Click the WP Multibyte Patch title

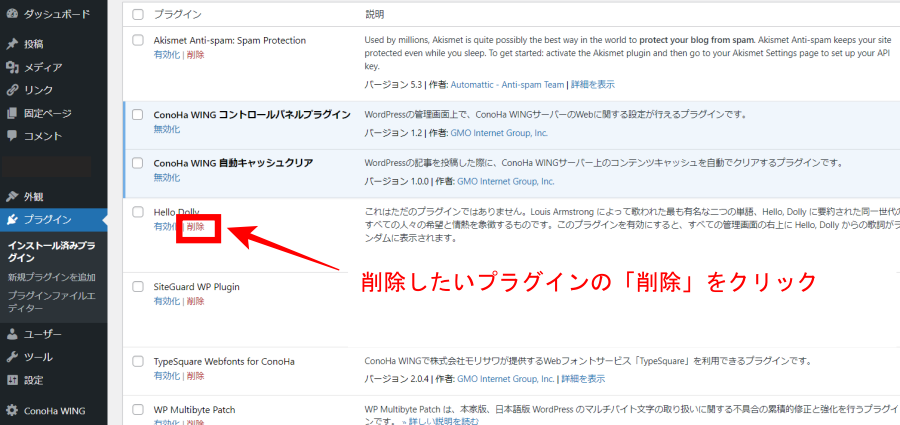pyautogui.click(x=195, y=409)
